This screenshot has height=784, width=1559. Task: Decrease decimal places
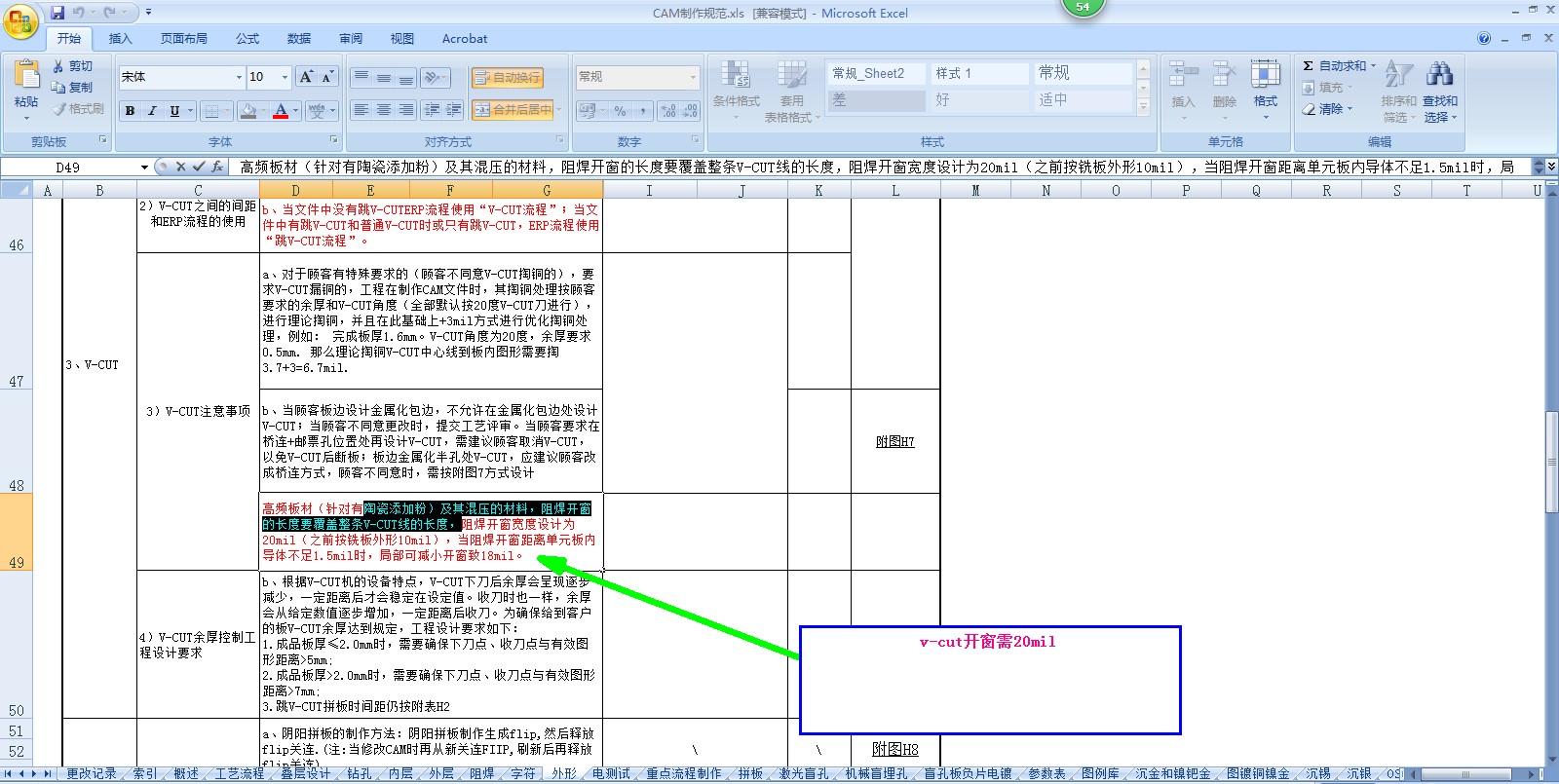[x=690, y=111]
